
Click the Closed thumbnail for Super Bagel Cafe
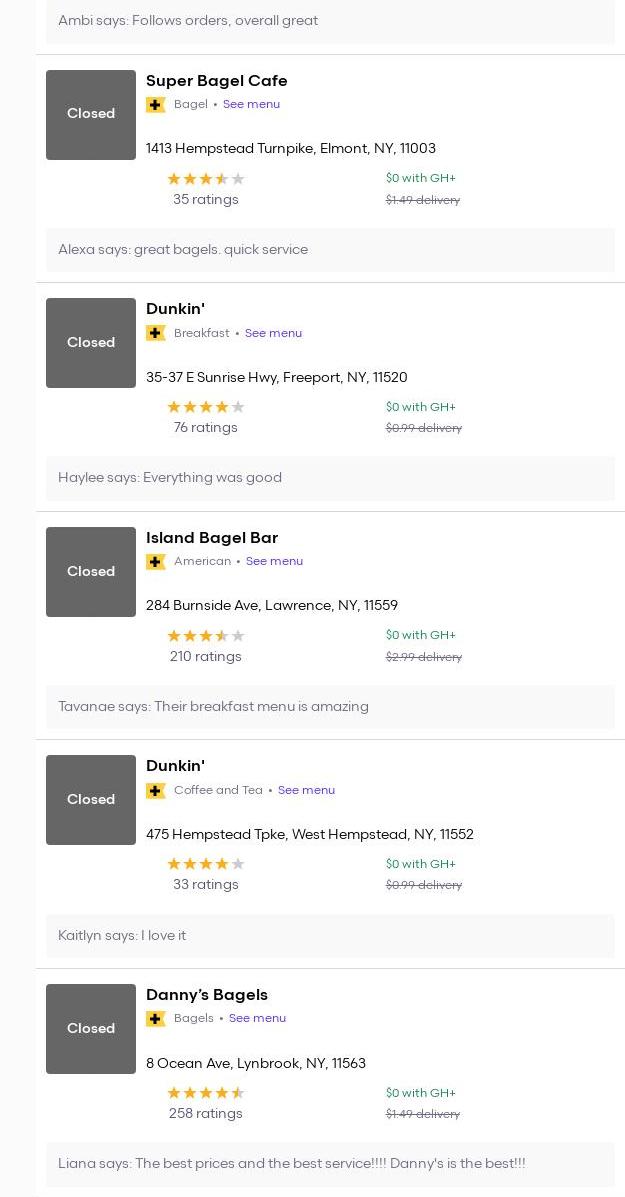click(91, 114)
